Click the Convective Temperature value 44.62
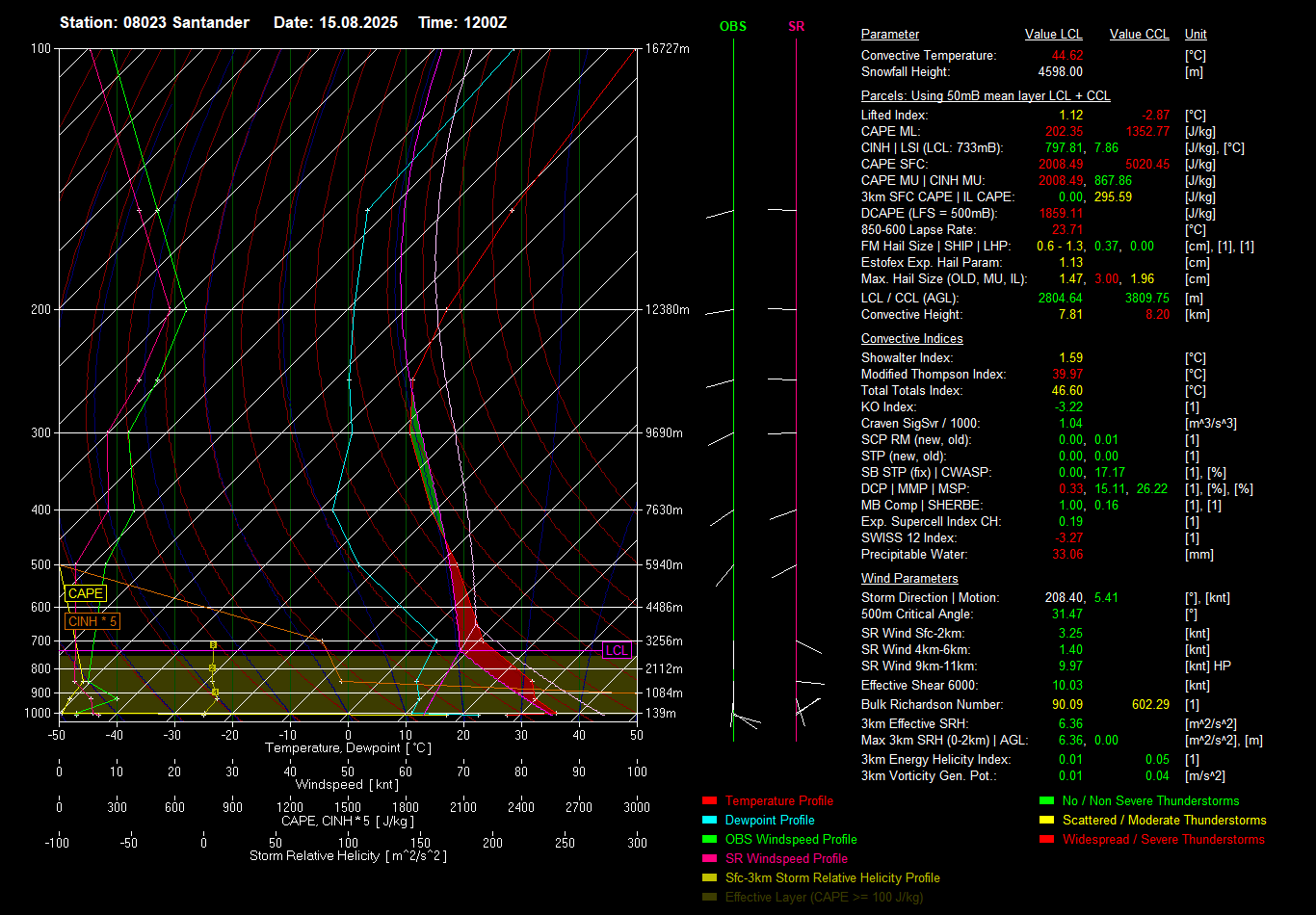 pos(1067,56)
